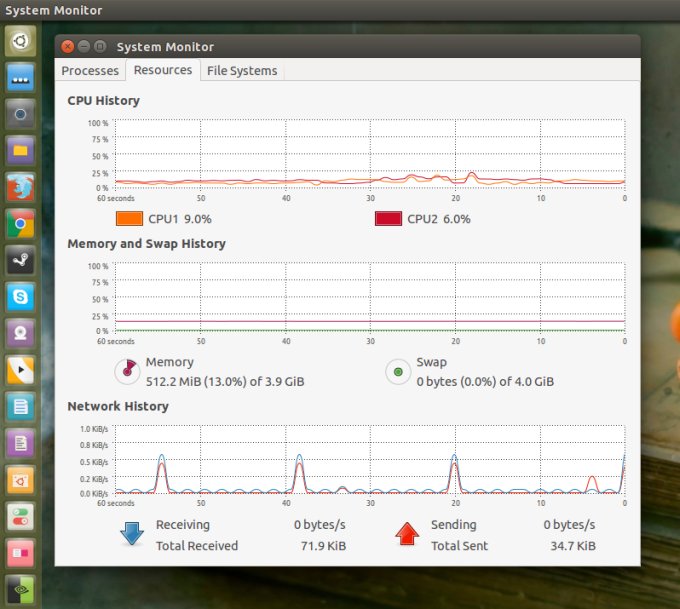
Task: Open the Files folder icon in launcher
Action: coord(22,150)
